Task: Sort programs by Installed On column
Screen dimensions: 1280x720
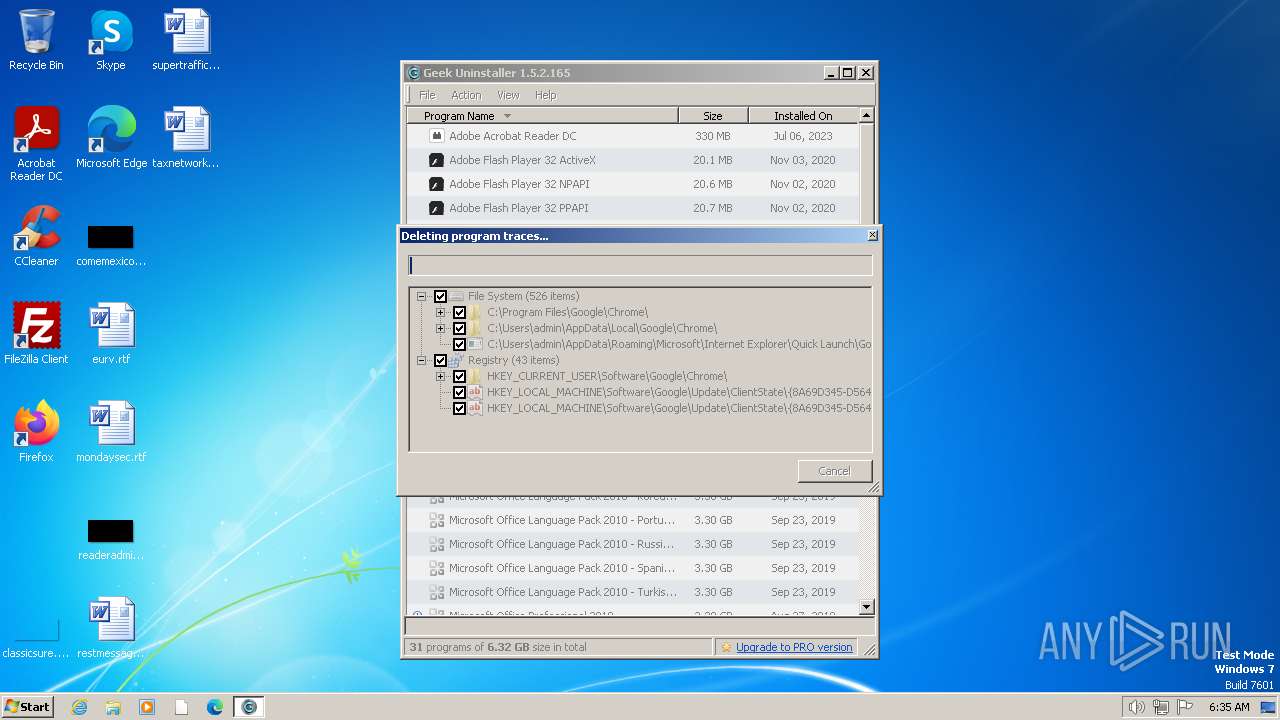Action: click(x=803, y=116)
